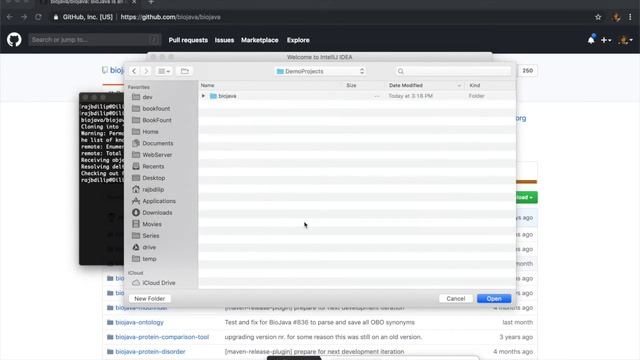Open commit message about OBO synonyms
Image resolution: width=640 pixels, height=360 pixels.
320,322
